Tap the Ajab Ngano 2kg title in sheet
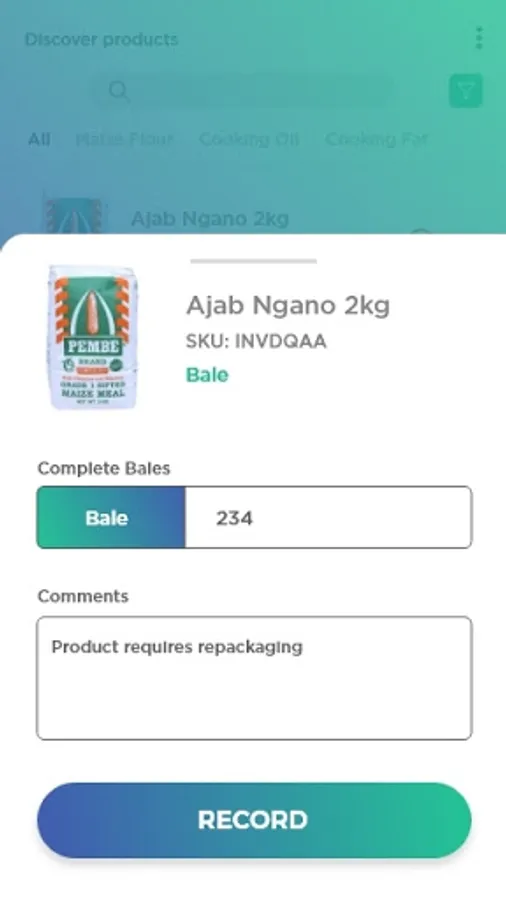Viewport: 506px width, 900px height. 288,305
